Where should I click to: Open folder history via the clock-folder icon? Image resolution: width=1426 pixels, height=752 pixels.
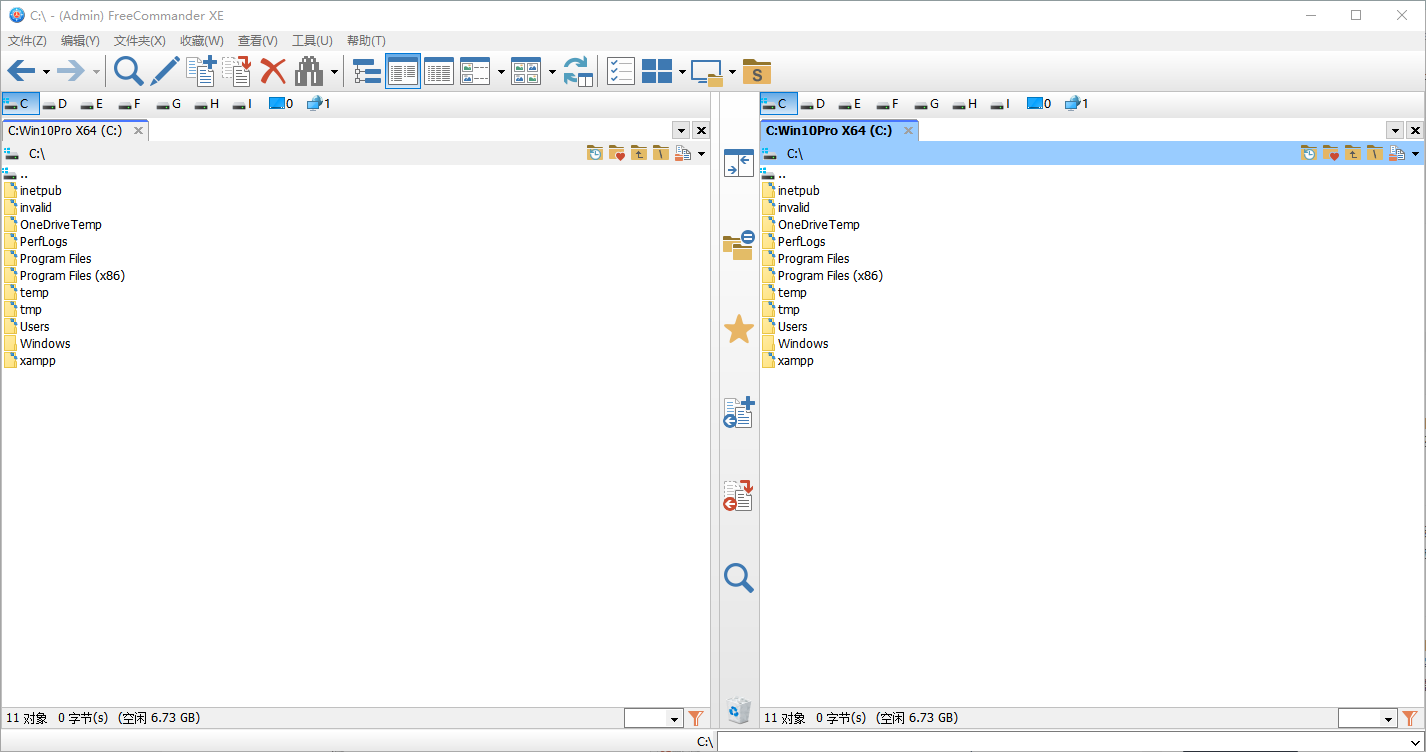[x=594, y=153]
